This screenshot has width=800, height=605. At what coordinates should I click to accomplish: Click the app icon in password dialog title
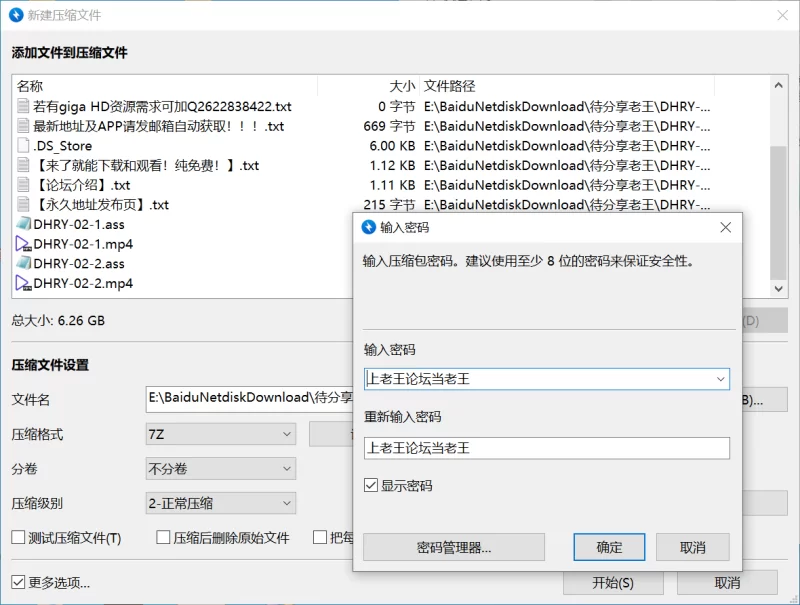pos(369,227)
